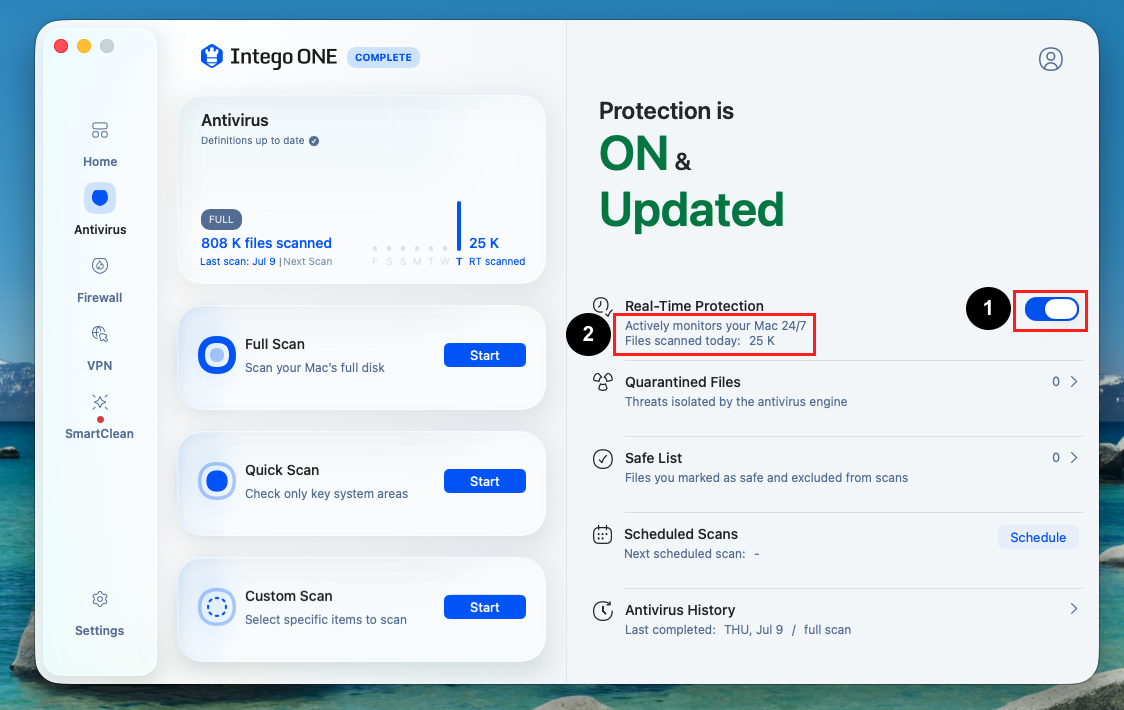Start the Full Scan
1124x710 pixels.
(485, 355)
